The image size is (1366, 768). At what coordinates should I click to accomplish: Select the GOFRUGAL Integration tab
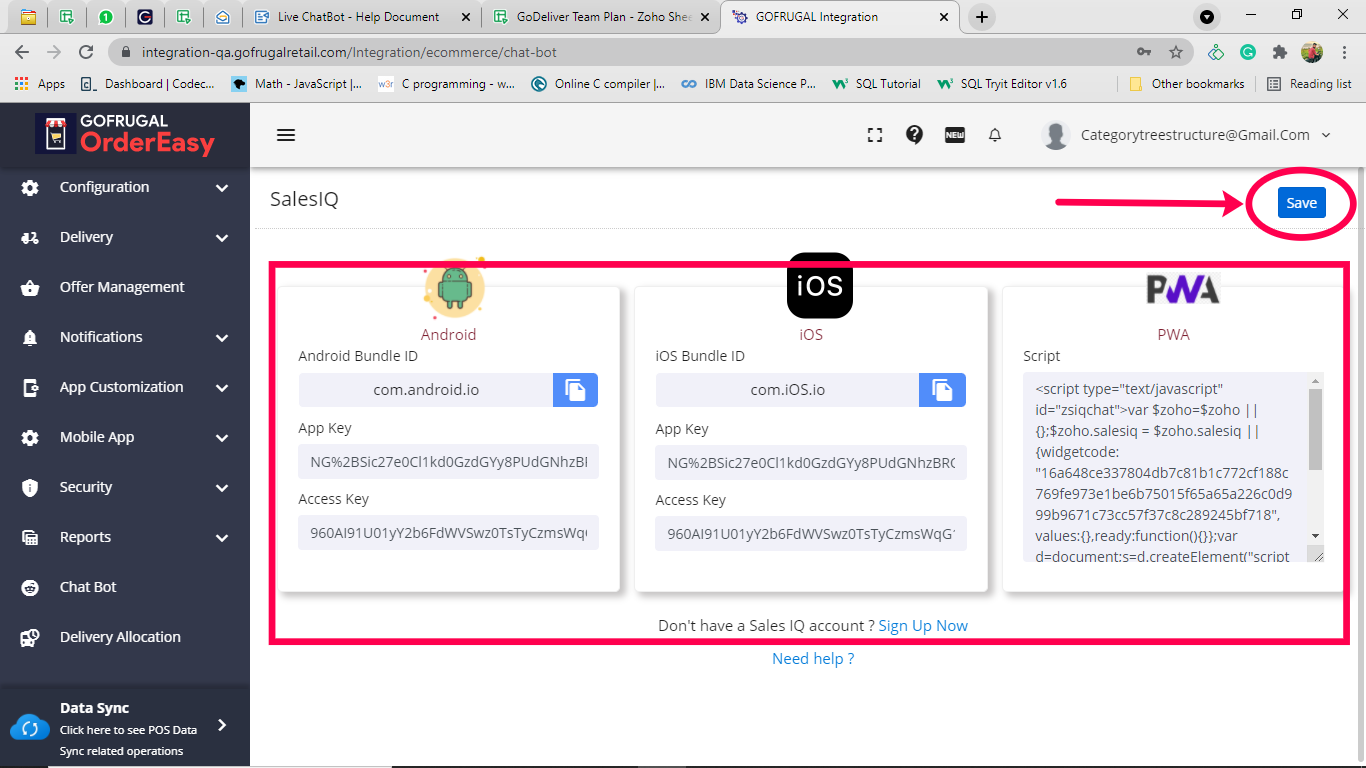click(841, 17)
